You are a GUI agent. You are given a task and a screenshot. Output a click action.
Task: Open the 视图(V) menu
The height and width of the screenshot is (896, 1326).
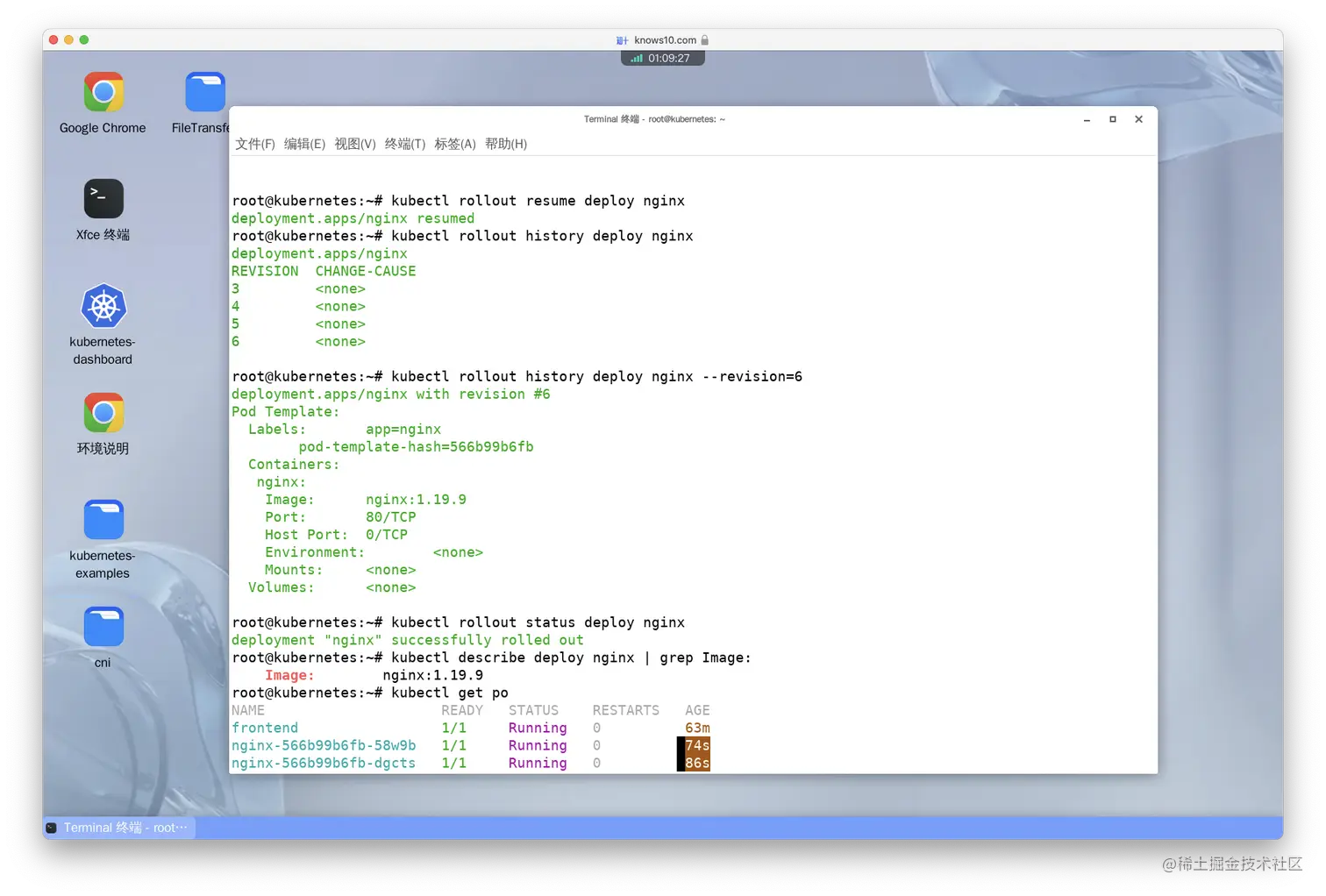355,144
